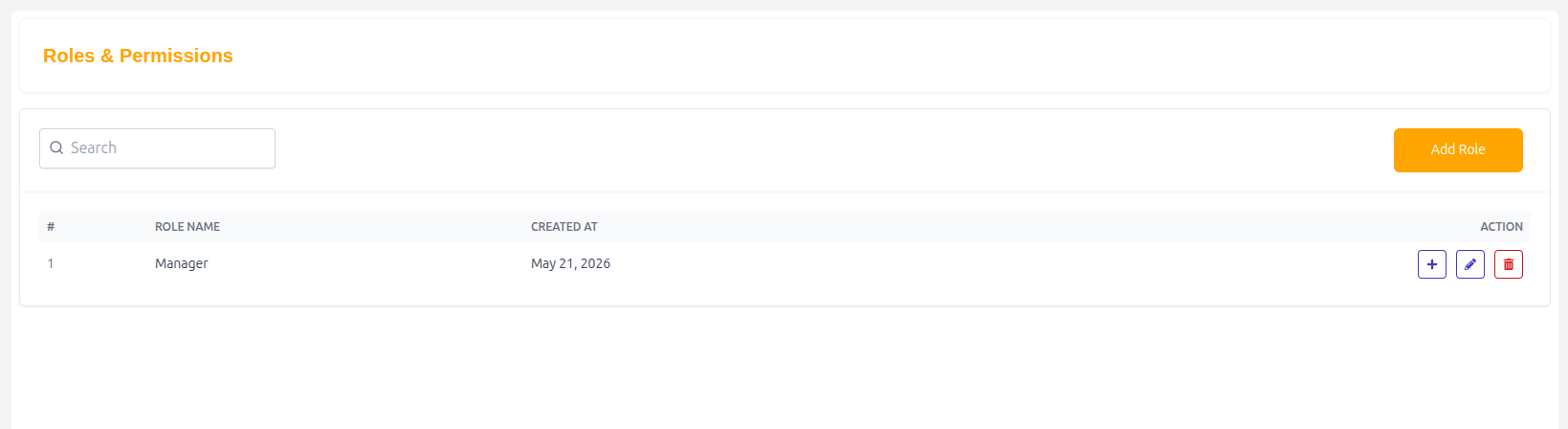1568x429 pixels.
Task: Delete the Manager role via trash icon
Action: 1509,264
